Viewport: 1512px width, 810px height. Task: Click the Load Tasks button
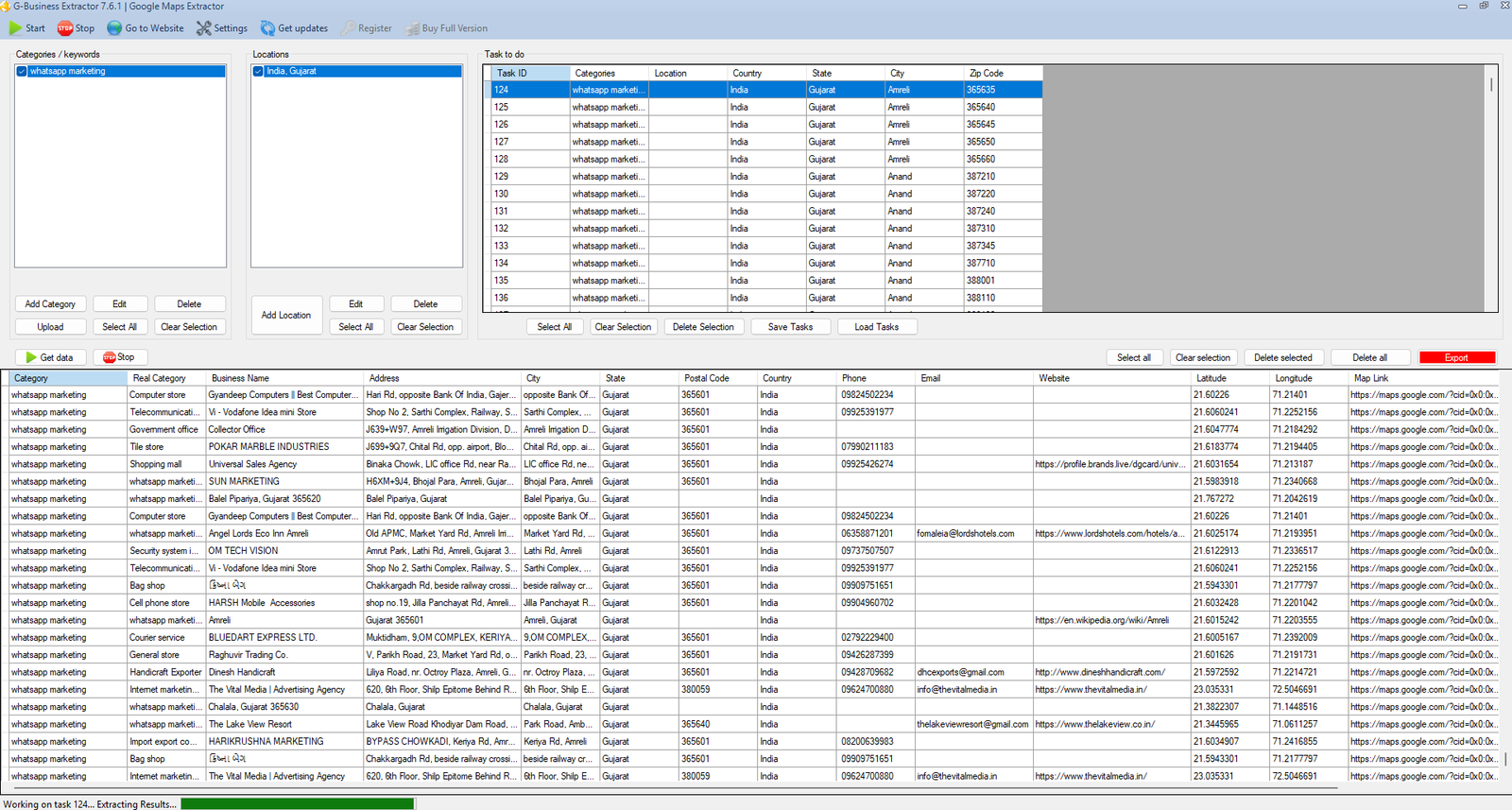876,327
